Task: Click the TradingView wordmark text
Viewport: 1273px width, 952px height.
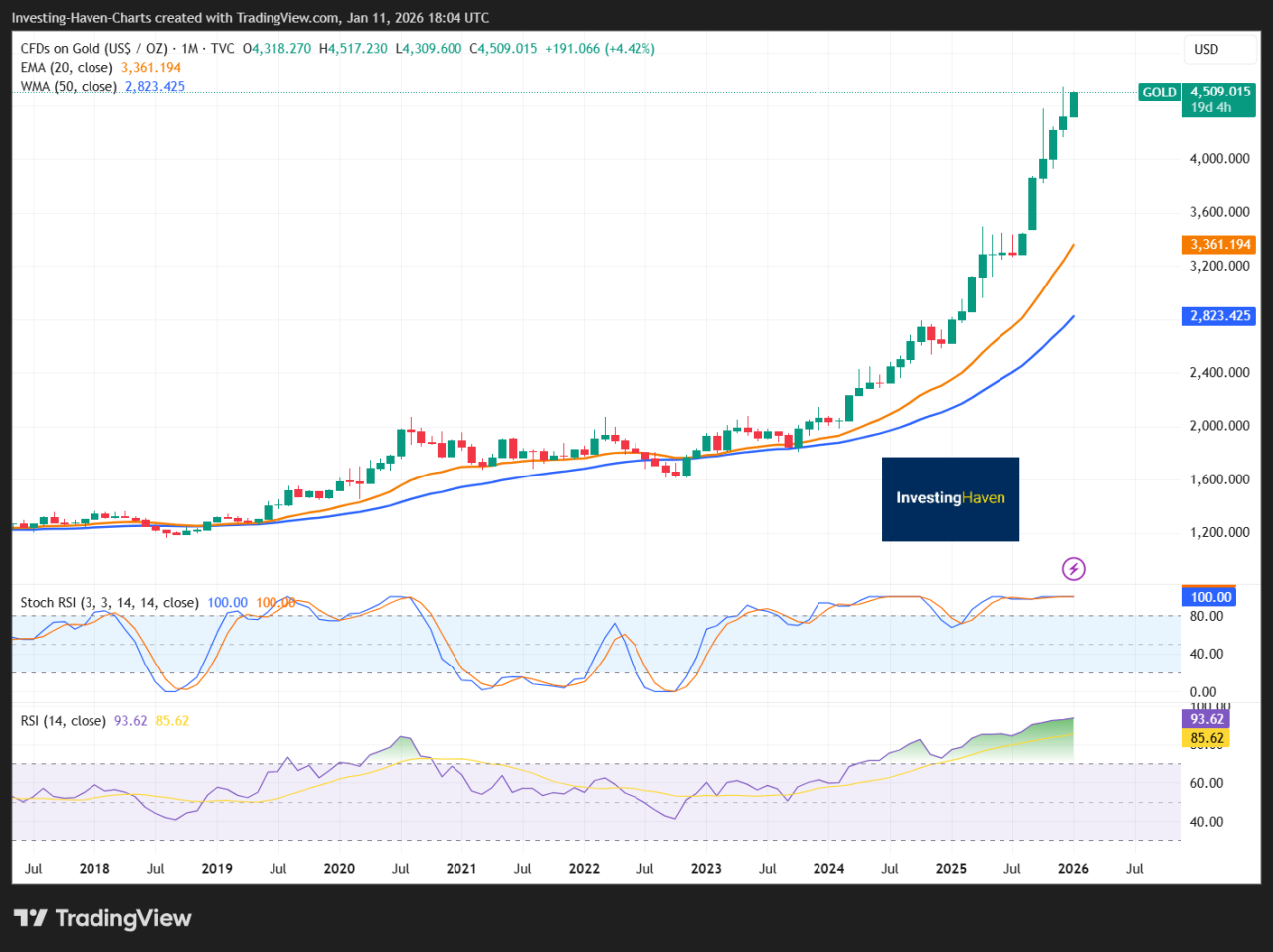Action: pyautogui.click(x=122, y=918)
